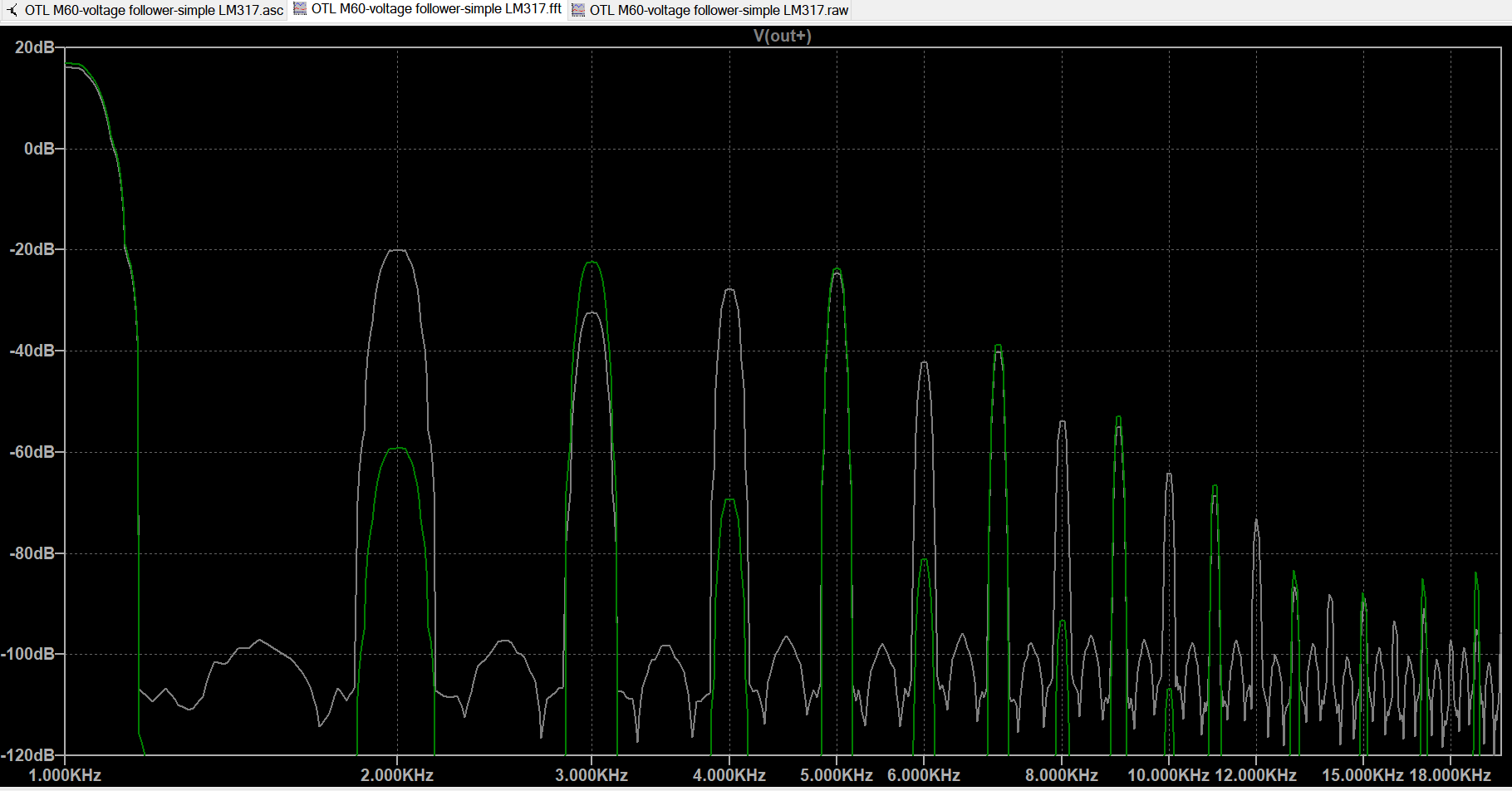Screen dimensions: 1512x791
Task: Click the 8.000KHz frequency axis label
Action: 1062,775
